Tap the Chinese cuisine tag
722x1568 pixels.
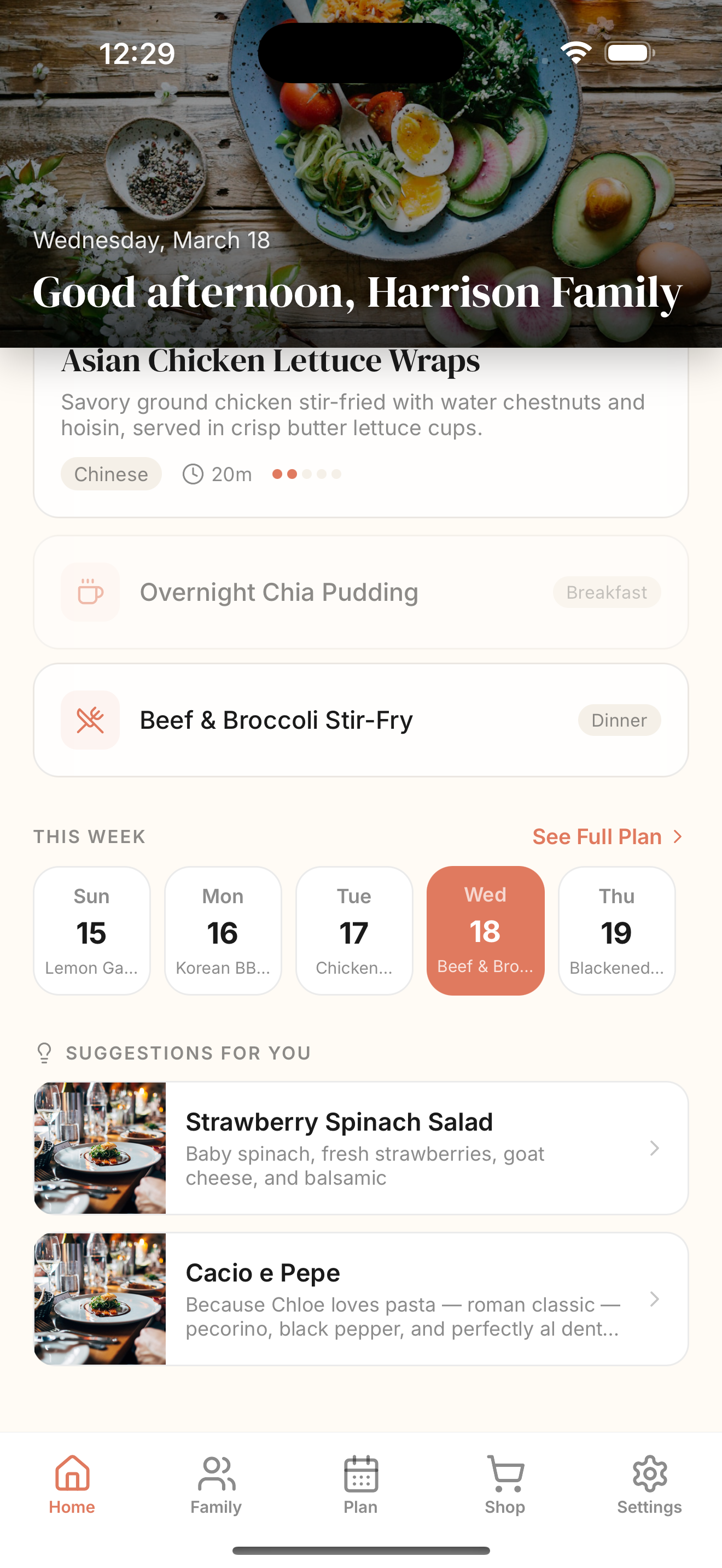tap(111, 474)
